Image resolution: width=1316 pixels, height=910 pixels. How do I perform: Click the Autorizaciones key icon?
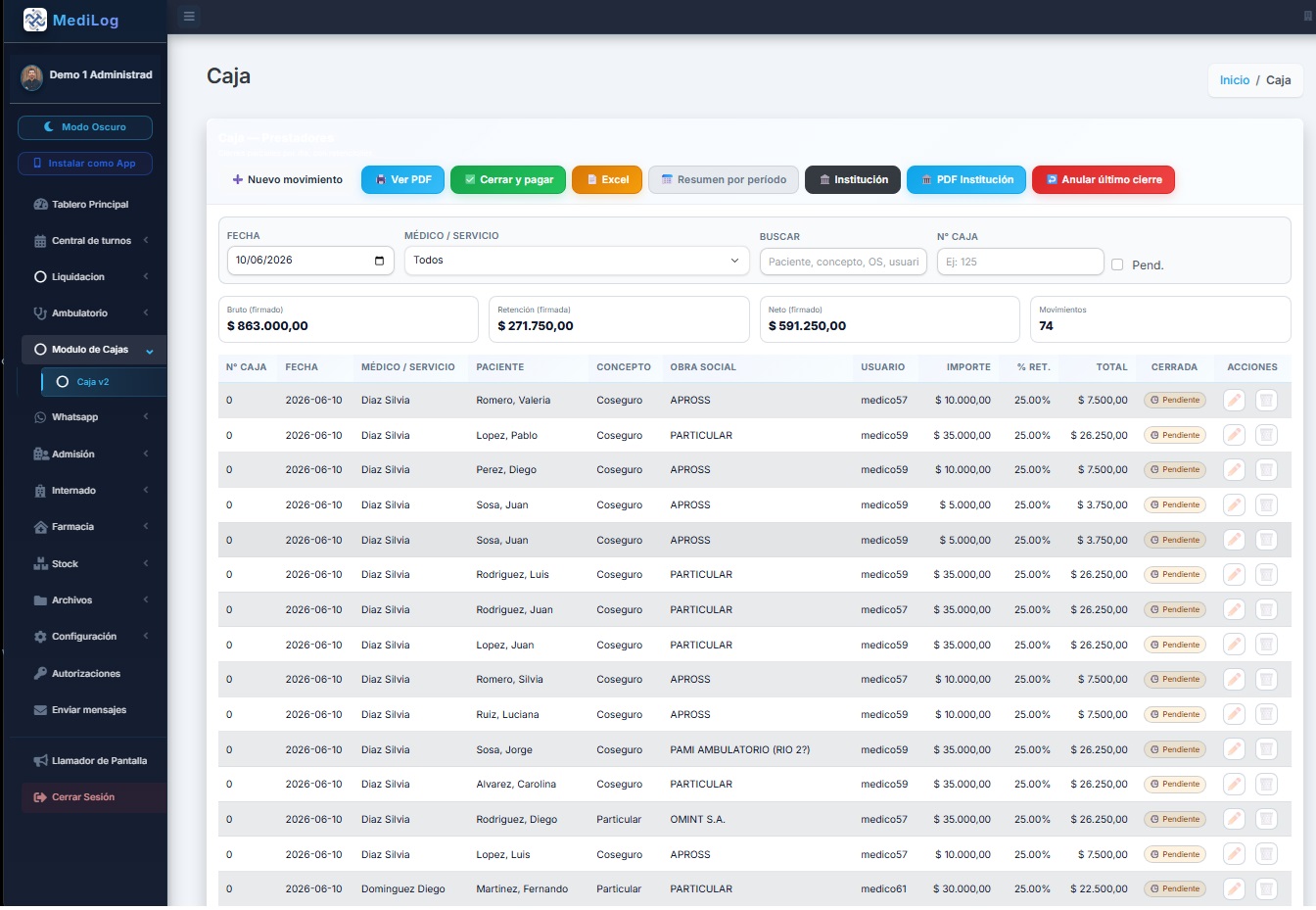pyautogui.click(x=40, y=674)
